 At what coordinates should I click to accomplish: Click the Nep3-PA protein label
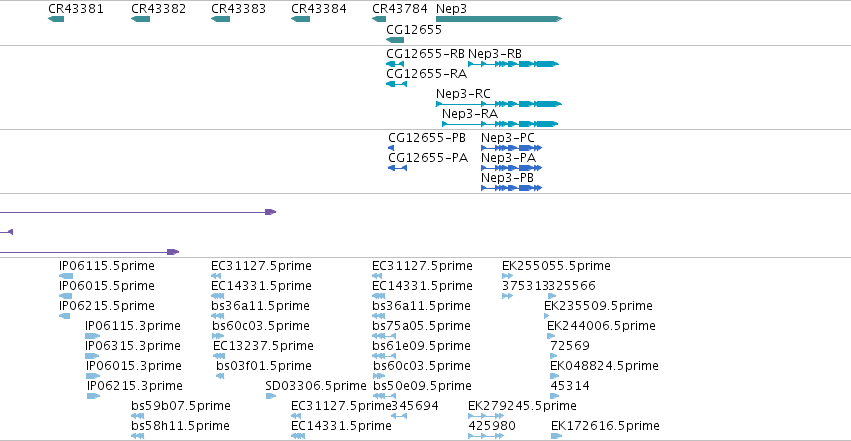(509, 158)
